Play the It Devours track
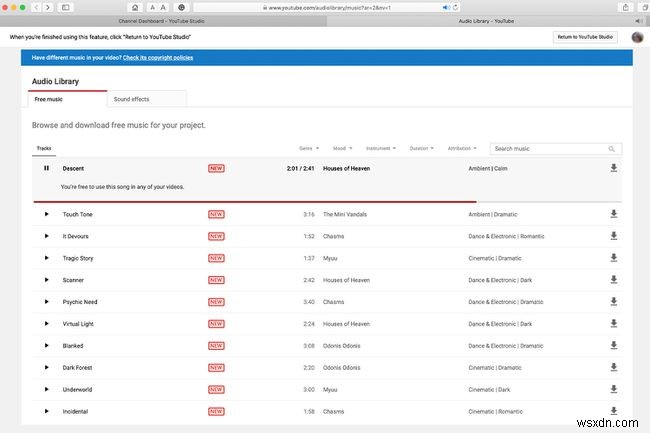 point(46,236)
